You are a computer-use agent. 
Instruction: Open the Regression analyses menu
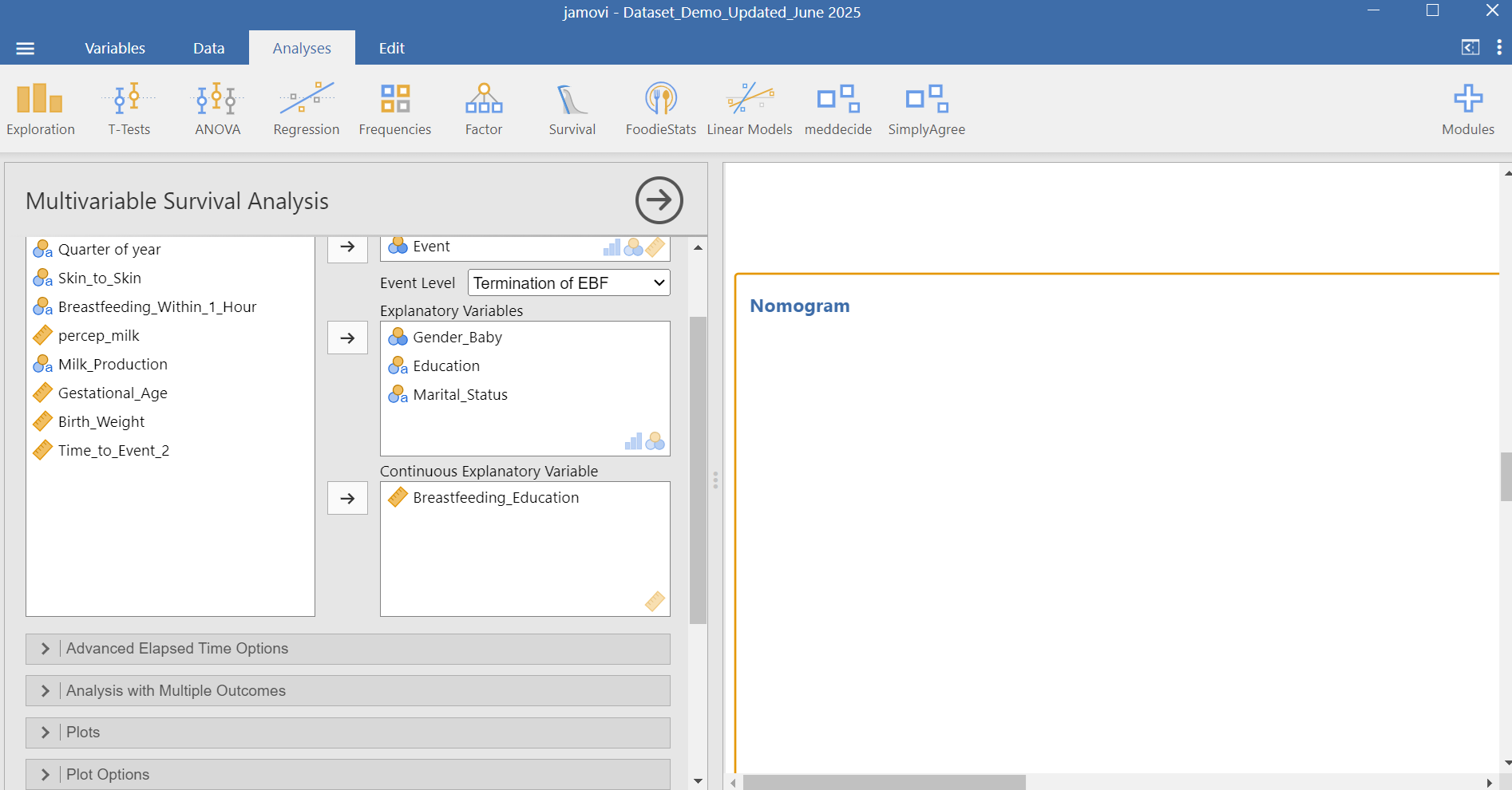[307, 109]
